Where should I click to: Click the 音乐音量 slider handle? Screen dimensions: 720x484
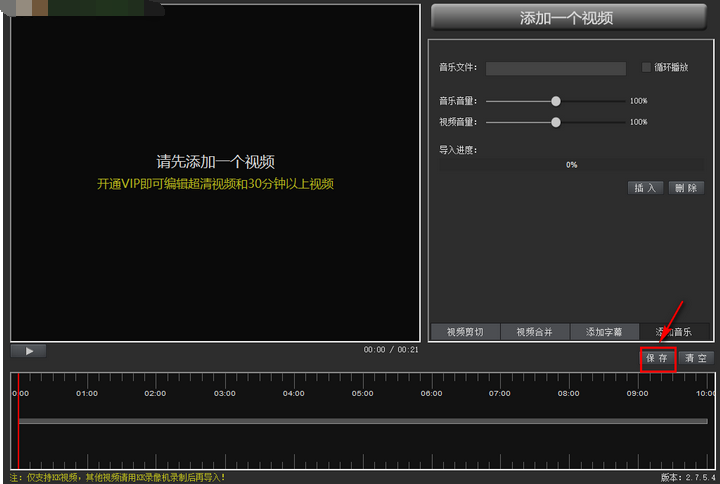[556, 101]
